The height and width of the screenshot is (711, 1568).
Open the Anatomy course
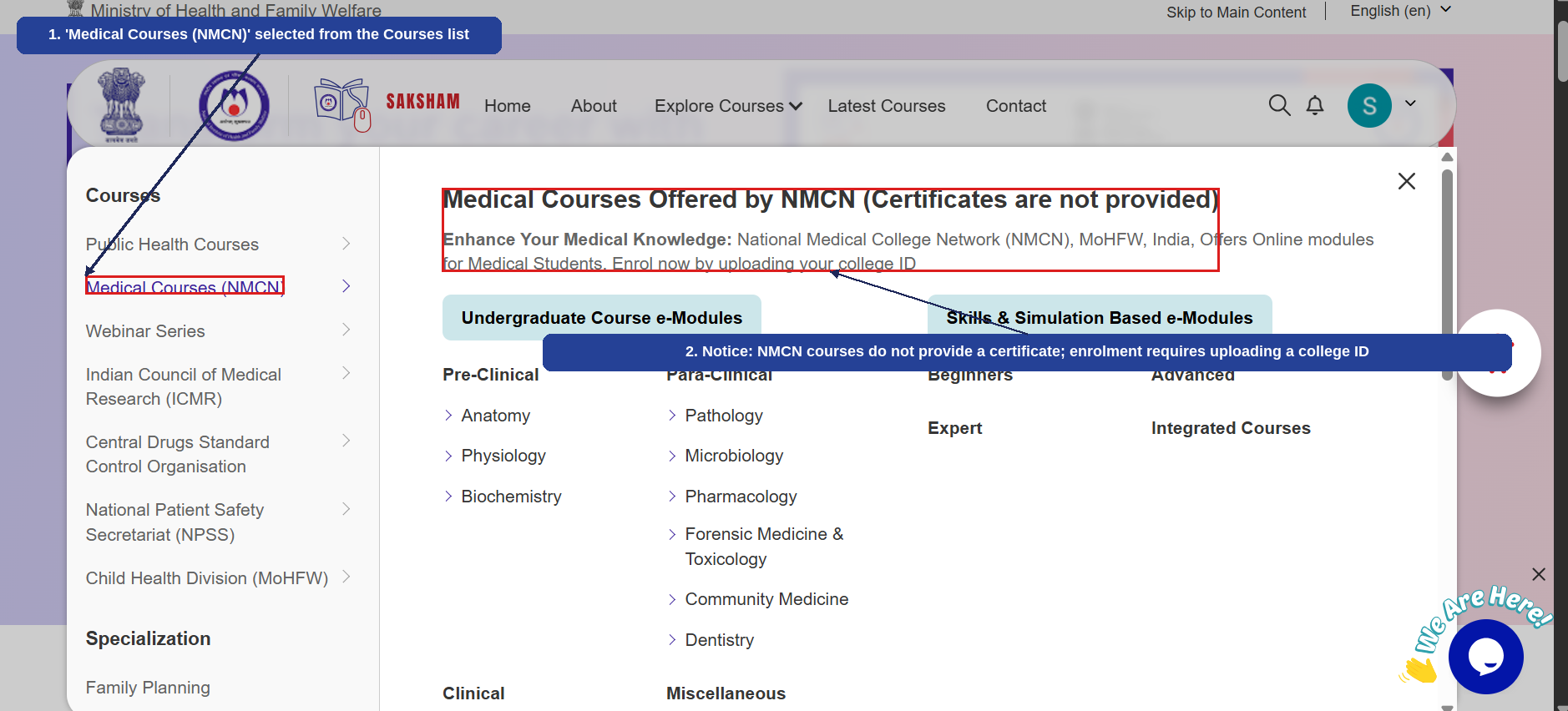pyautogui.click(x=496, y=416)
